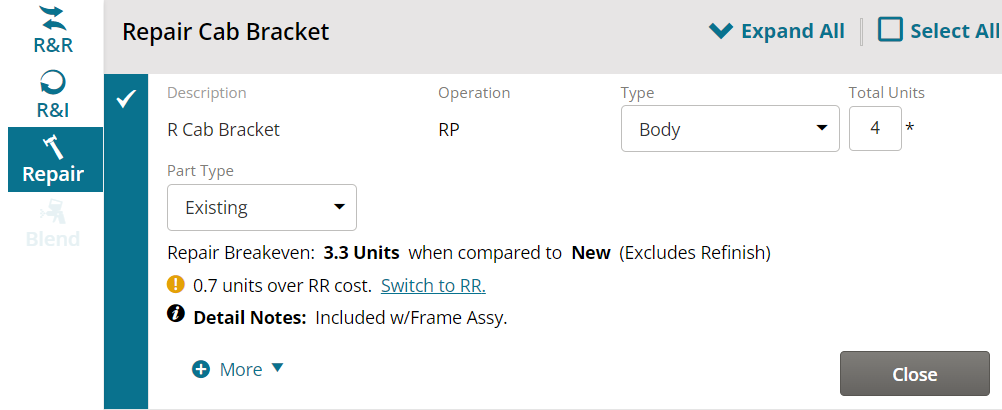1002x410 pixels.
Task: Click the Switch to RR link
Action: (x=433, y=285)
